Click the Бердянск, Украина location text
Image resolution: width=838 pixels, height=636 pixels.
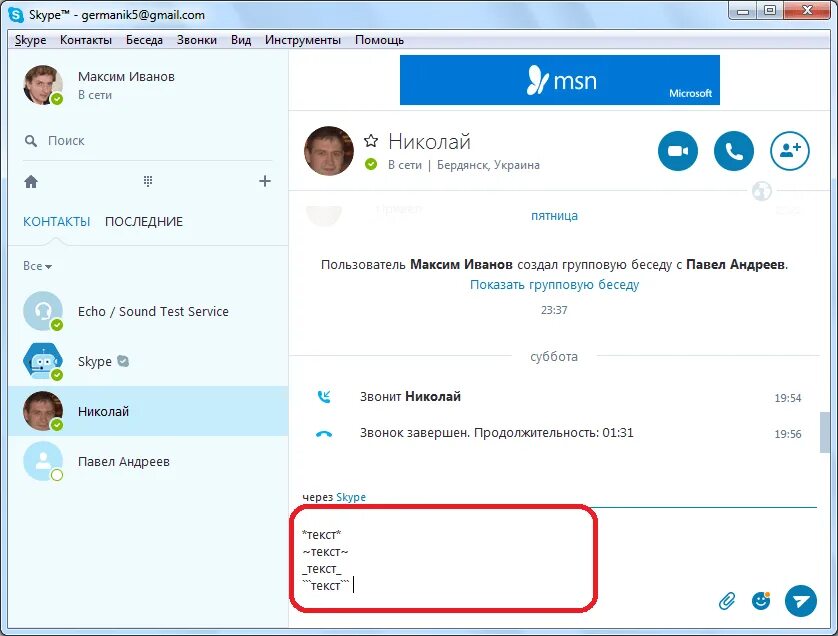(x=488, y=165)
